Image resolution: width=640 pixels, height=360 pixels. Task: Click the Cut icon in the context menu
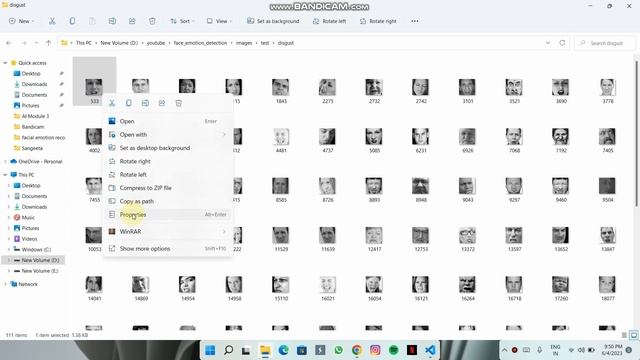coord(112,103)
